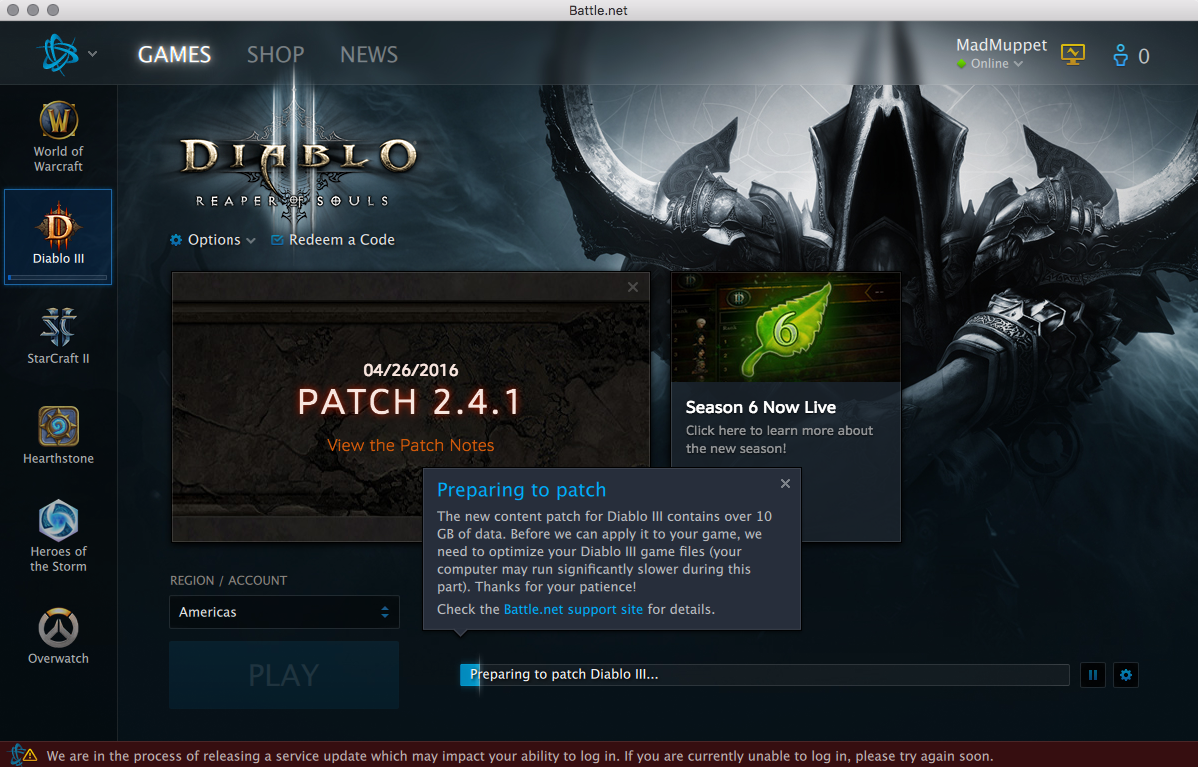This screenshot has height=767, width=1198.
Task: Click the warning triangle in the status bar
Action: point(29,756)
